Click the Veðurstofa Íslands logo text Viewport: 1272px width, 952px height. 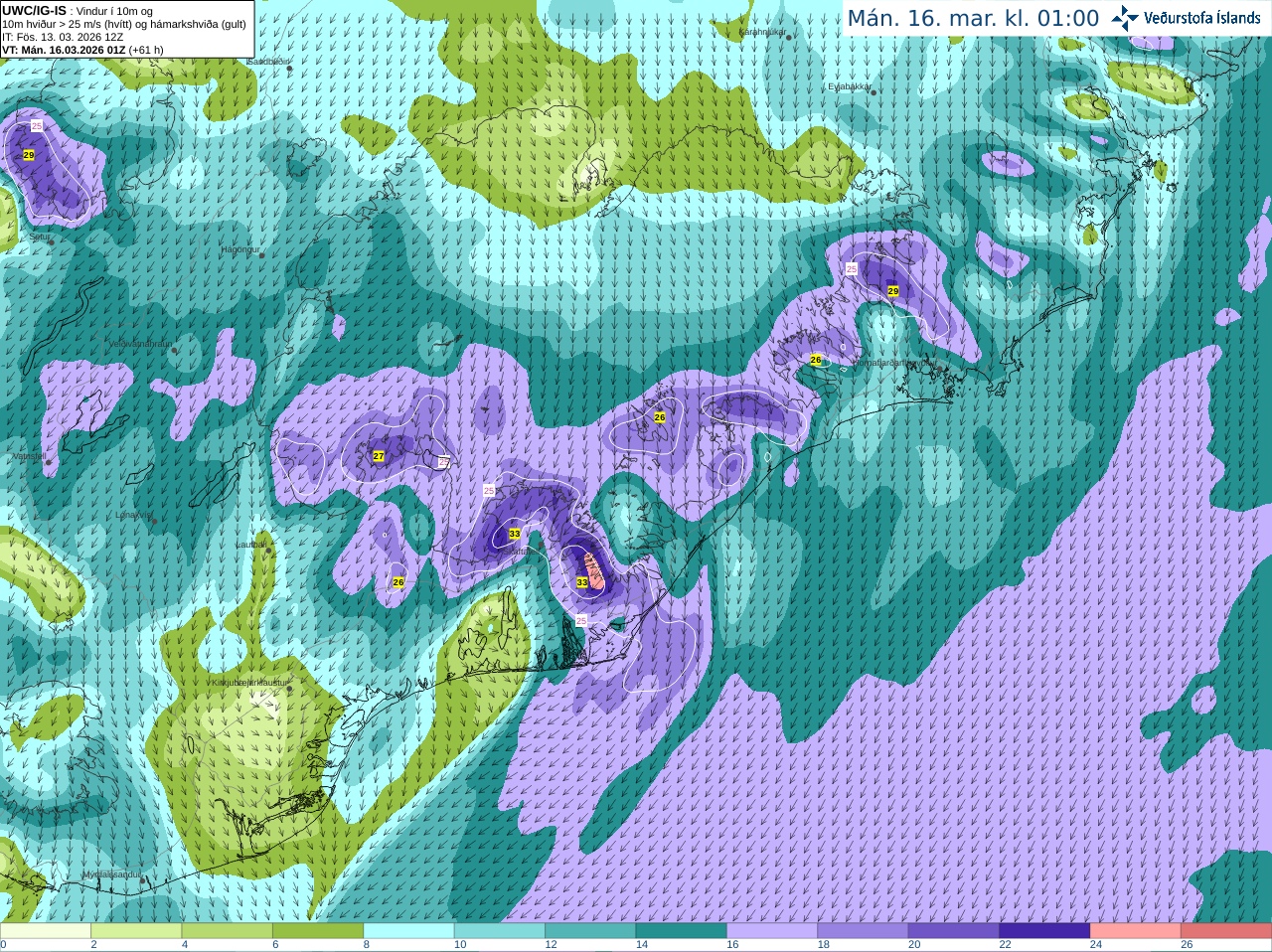tap(1202, 18)
